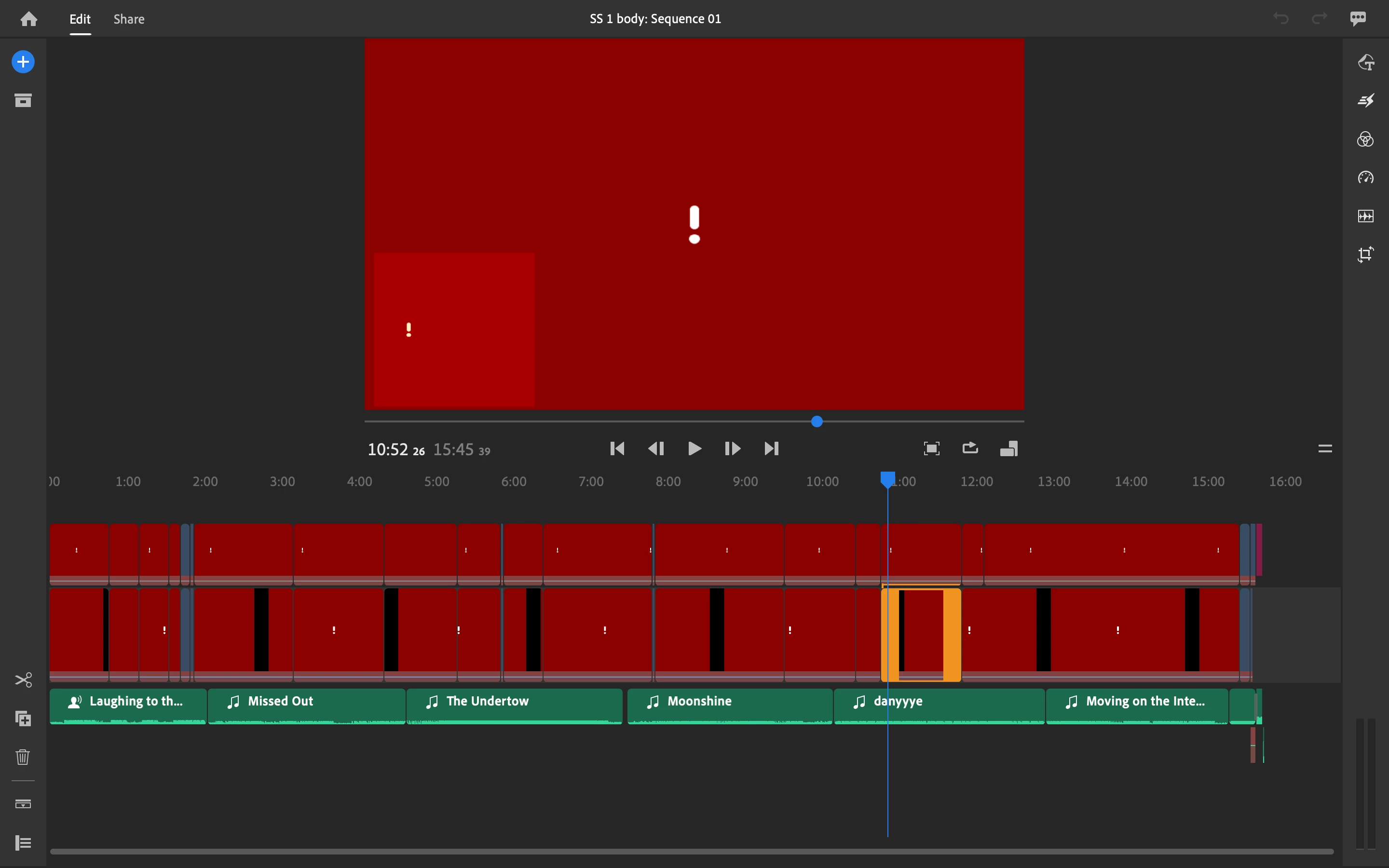
Task: Toggle fullscreen preview
Action: click(x=931, y=448)
